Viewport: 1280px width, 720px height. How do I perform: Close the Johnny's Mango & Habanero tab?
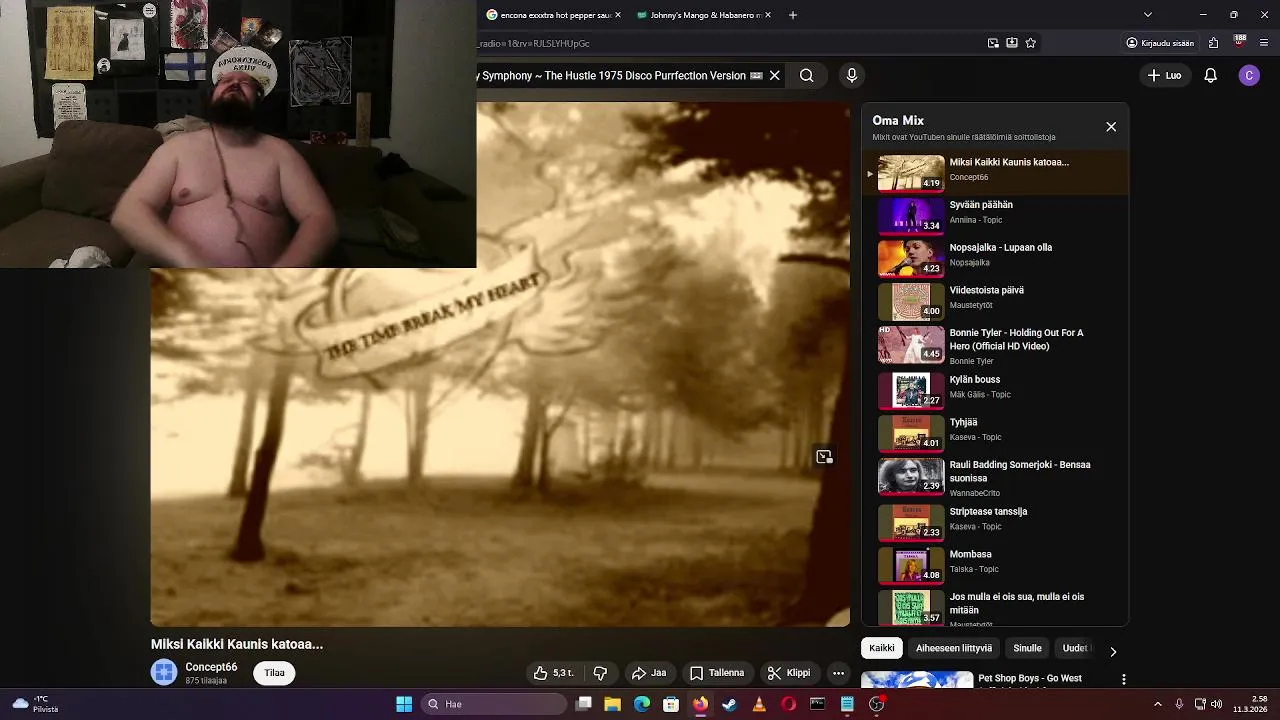coord(768,15)
